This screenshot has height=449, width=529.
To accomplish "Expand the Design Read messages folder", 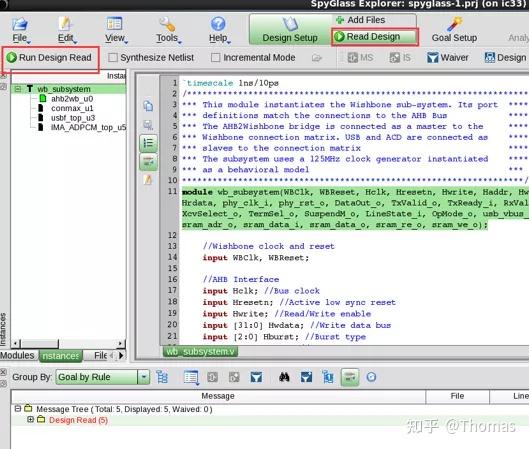I will click(x=30, y=419).
